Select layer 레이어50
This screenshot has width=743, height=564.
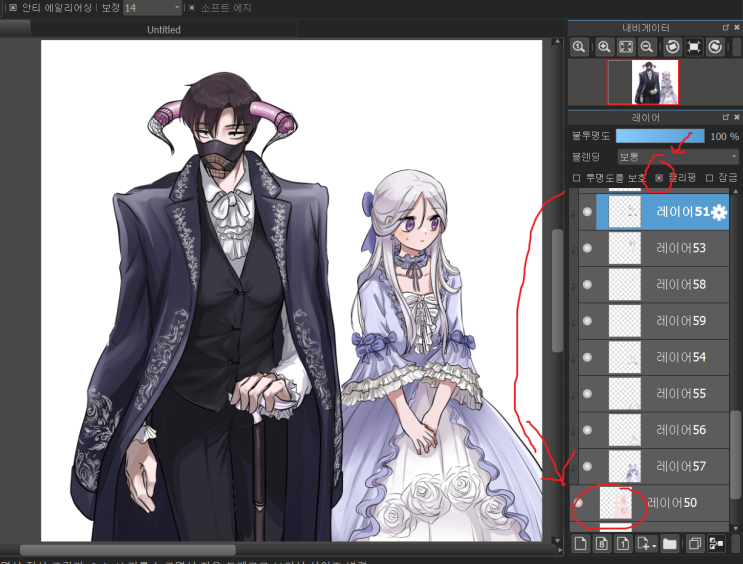point(649,503)
